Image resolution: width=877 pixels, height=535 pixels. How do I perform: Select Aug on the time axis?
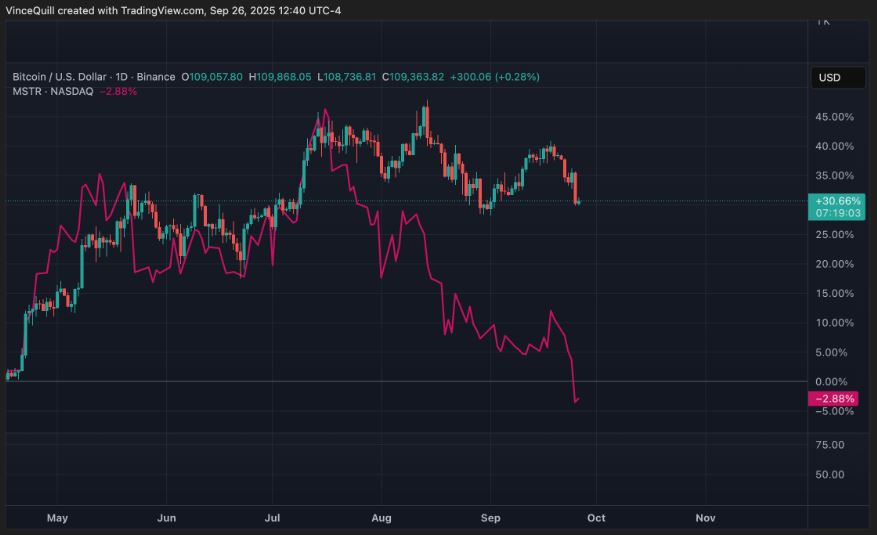(x=381, y=518)
